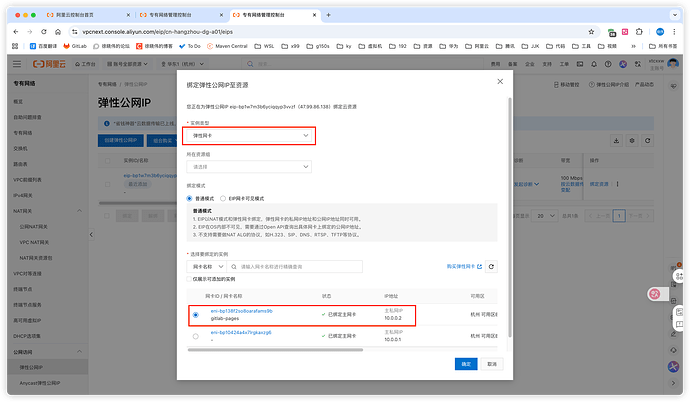Screen dimensions: 690x402
Task: Expand the 所在资源组 dropdown
Action: point(250,167)
